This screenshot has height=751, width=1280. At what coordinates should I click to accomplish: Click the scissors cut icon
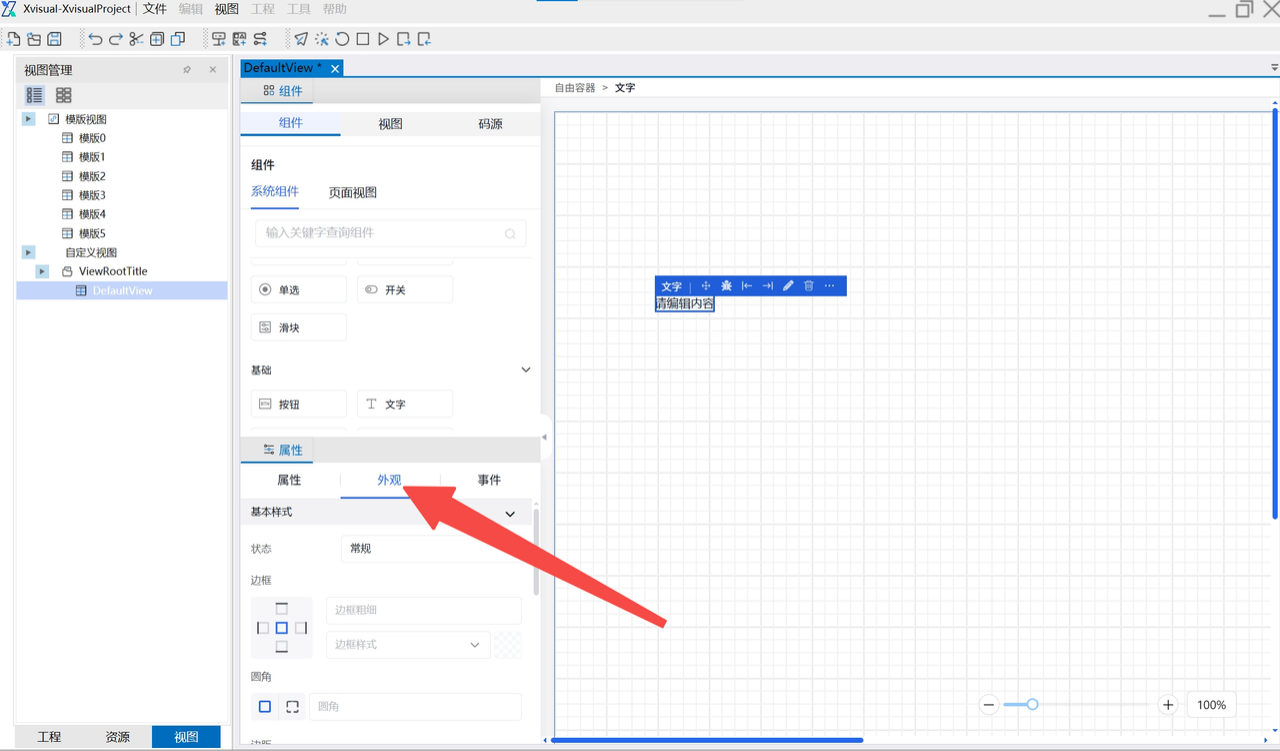click(136, 39)
